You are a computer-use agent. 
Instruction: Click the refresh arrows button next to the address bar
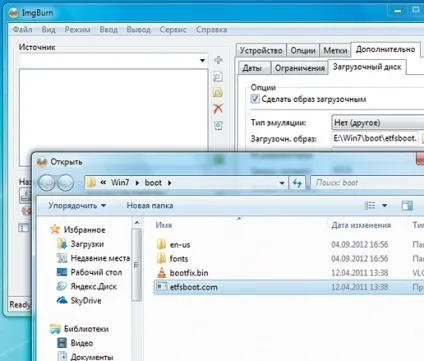click(297, 183)
